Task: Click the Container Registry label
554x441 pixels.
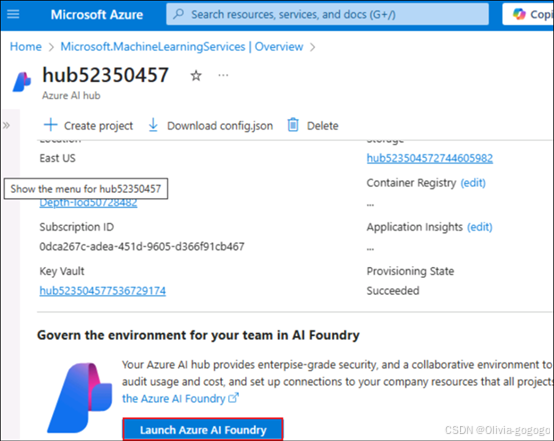Action: pyautogui.click(x=411, y=183)
